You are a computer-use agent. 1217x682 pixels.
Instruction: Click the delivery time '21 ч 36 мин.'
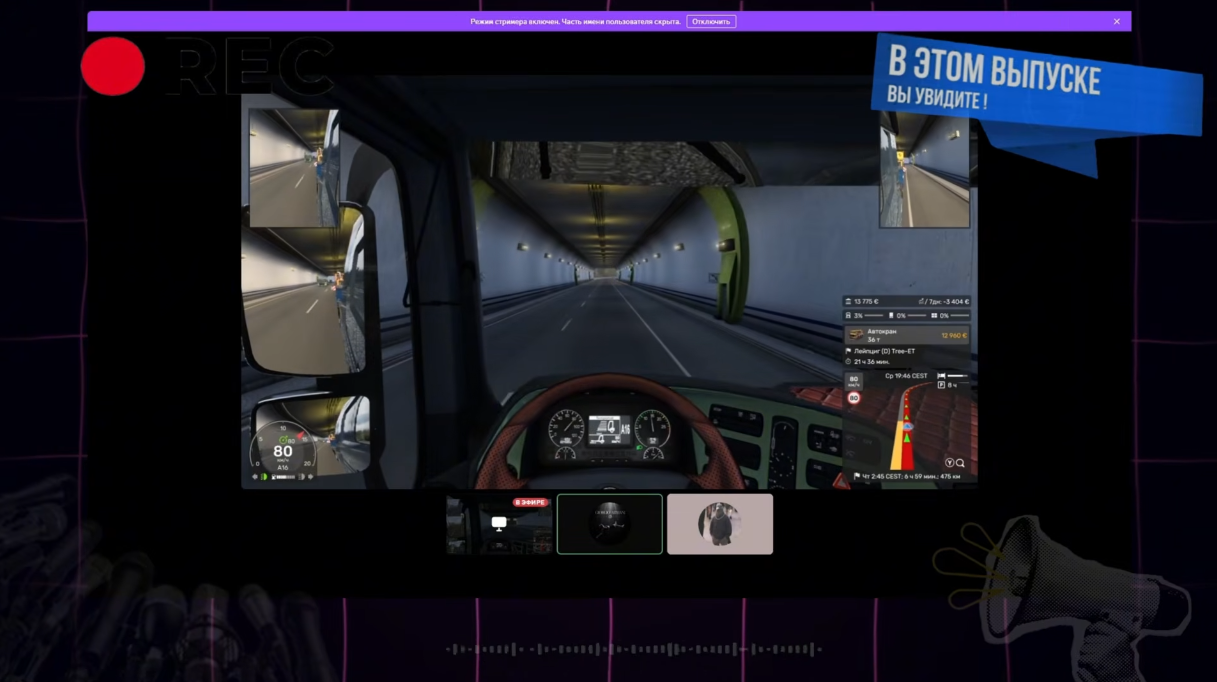(872, 361)
